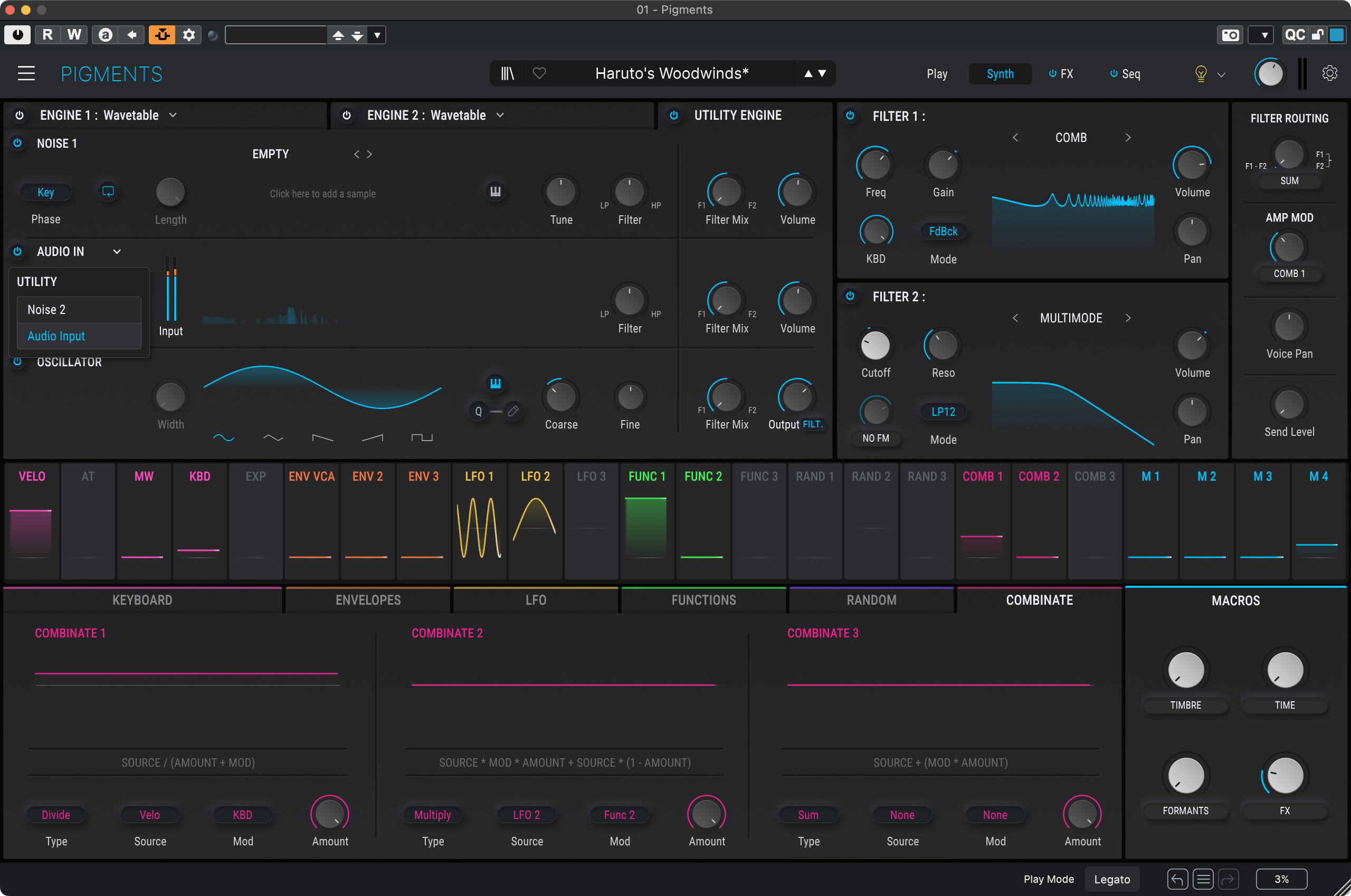Adjust the Filter 2 Cutoff knob
This screenshot has height=896, width=1351.
click(x=876, y=346)
